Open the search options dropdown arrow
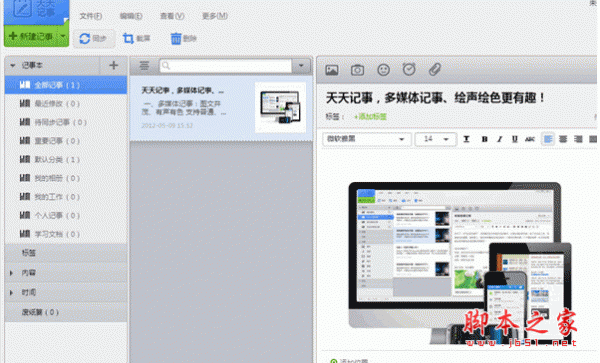This screenshot has width=600, height=363. click(301, 66)
